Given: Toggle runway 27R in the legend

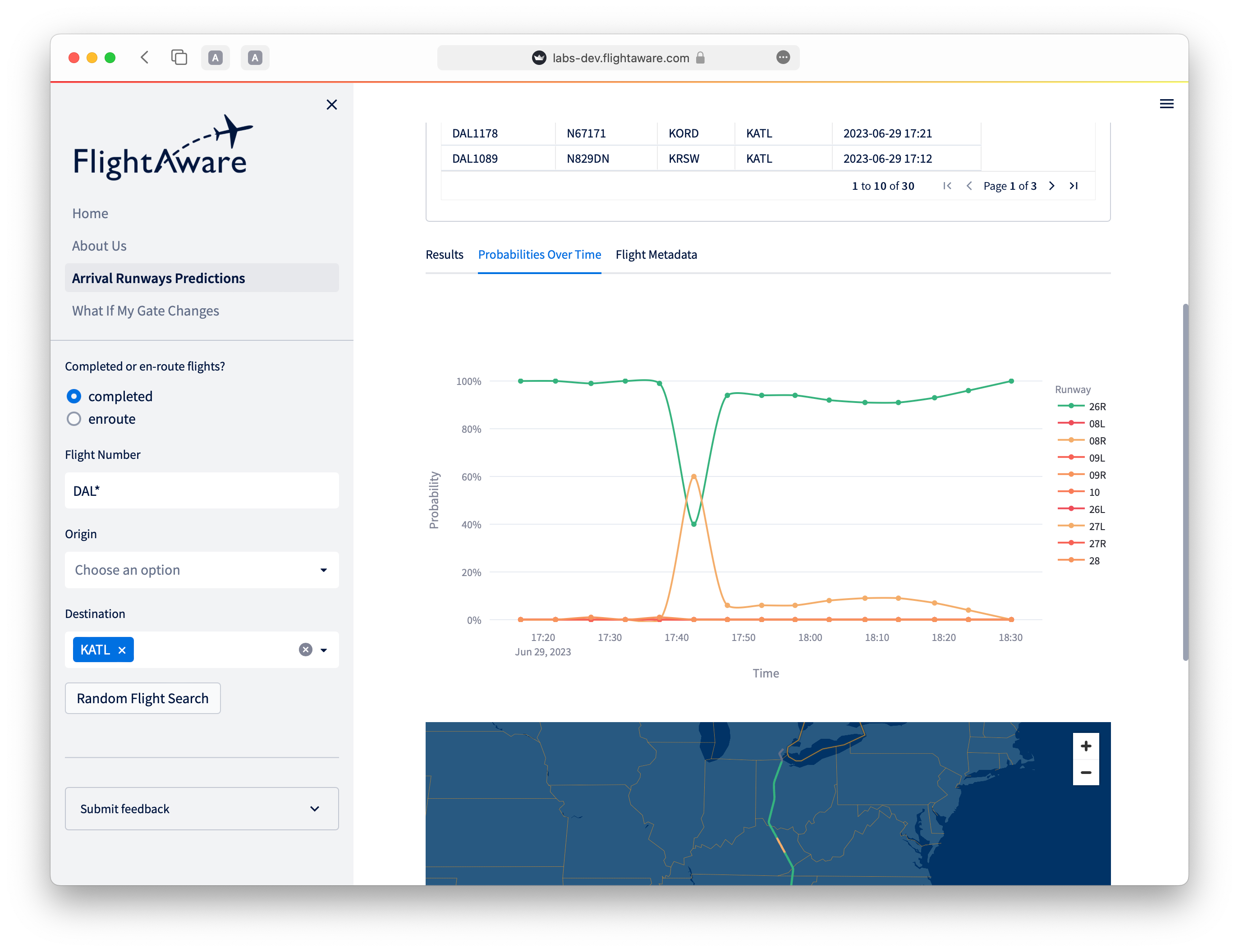Looking at the screenshot, I should [x=1082, y=543].
